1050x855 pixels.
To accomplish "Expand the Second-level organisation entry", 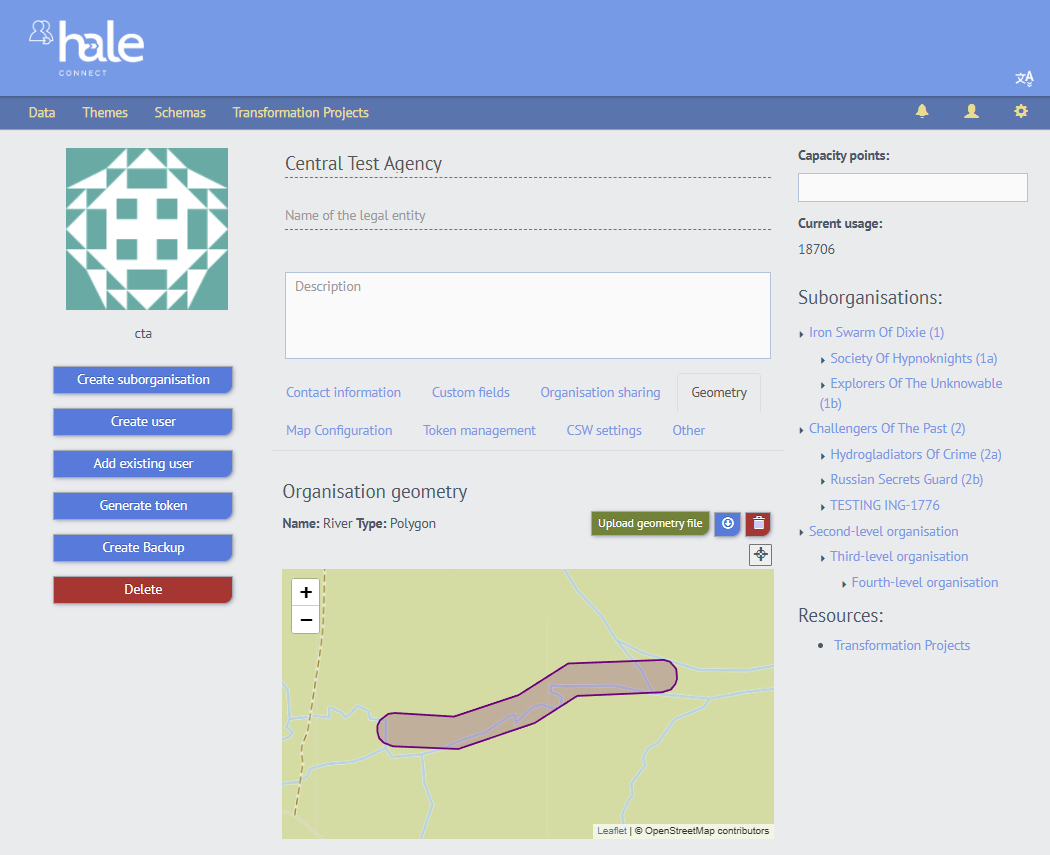I will [x=799, y=531].
